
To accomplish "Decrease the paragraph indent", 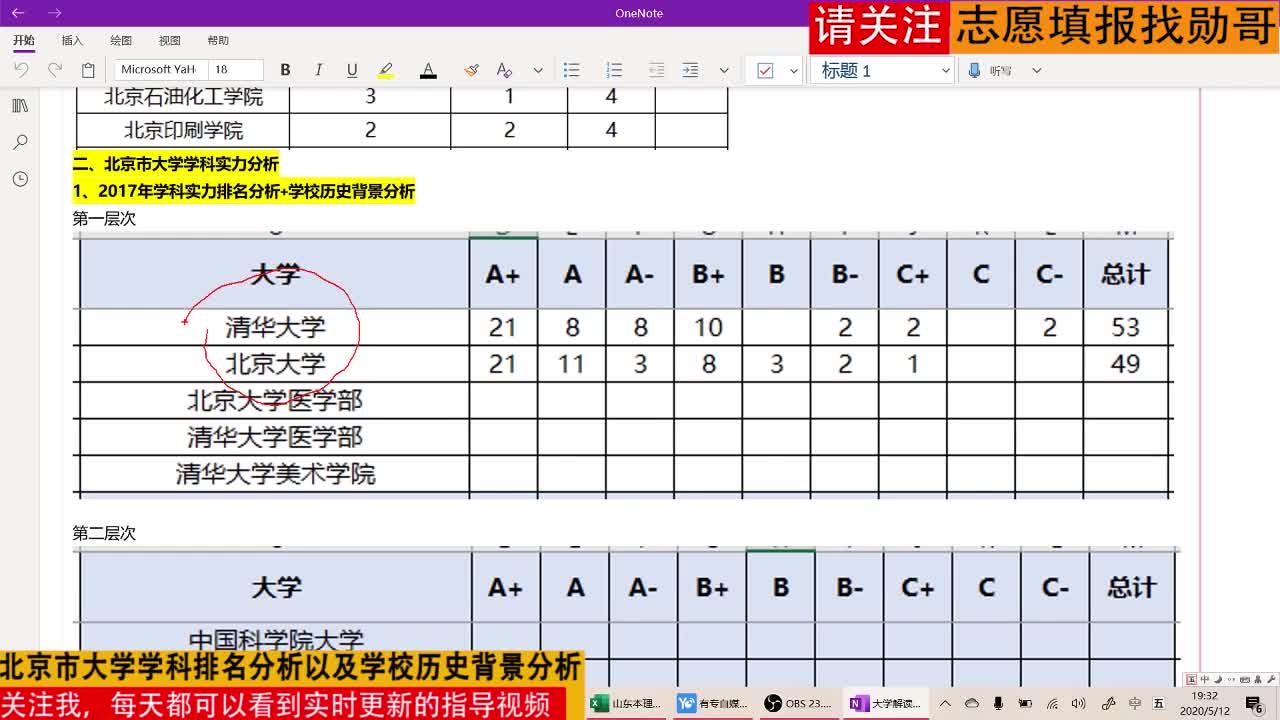I will point(657,70).
